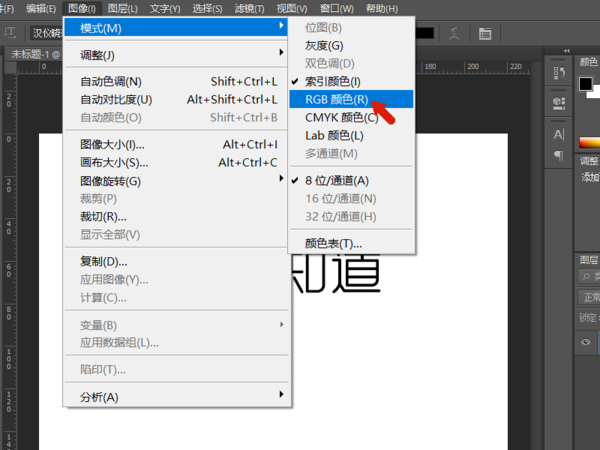
Task: Pick a color from the color ramp
Action: [x=589, y=143]
